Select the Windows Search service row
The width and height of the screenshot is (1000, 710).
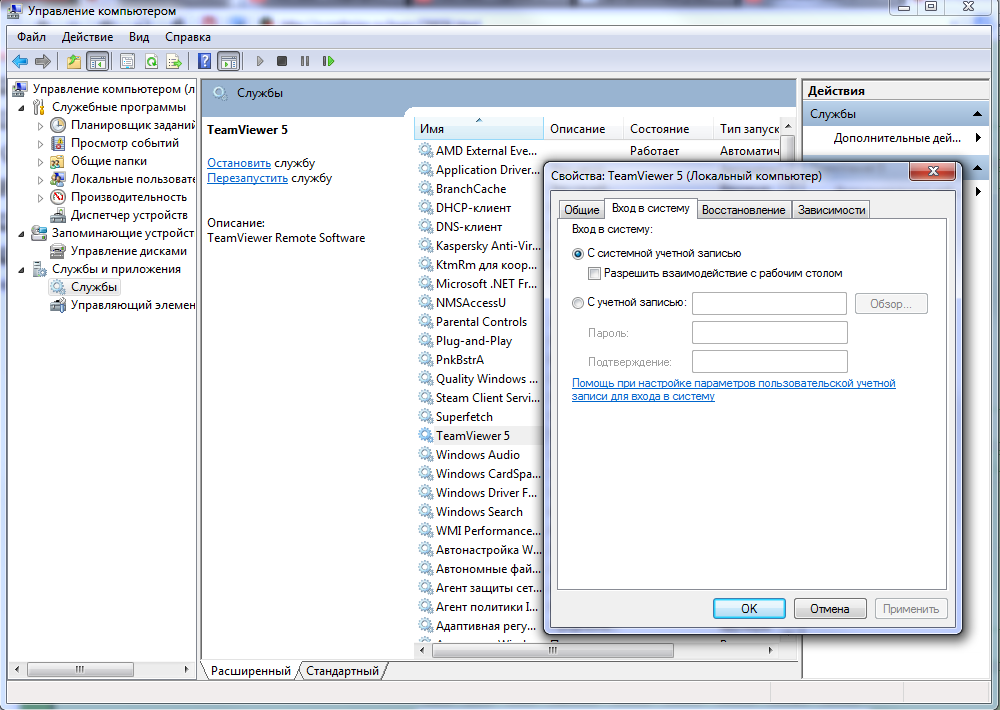479,512
